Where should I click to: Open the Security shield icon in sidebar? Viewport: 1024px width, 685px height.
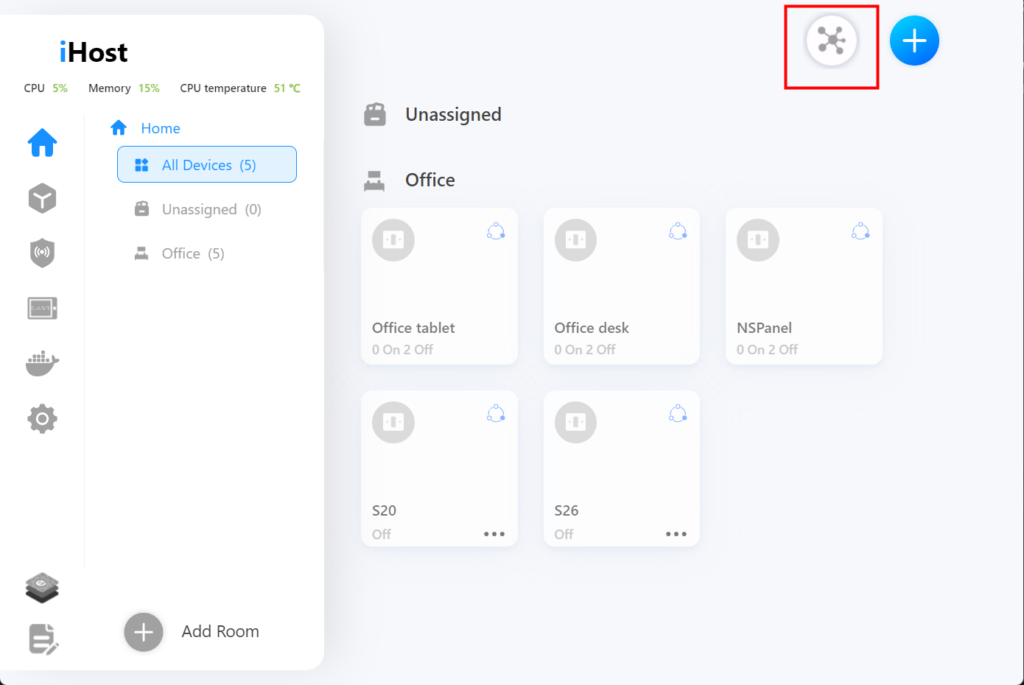pos(42,253)
